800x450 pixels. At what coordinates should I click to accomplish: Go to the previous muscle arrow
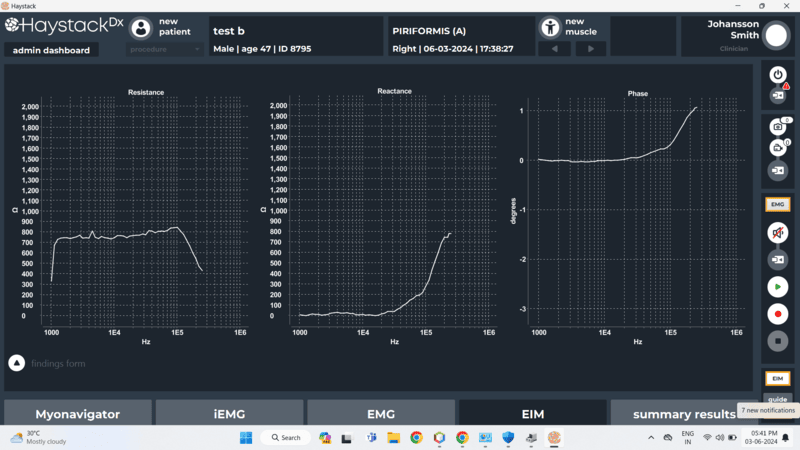[554, 49]
